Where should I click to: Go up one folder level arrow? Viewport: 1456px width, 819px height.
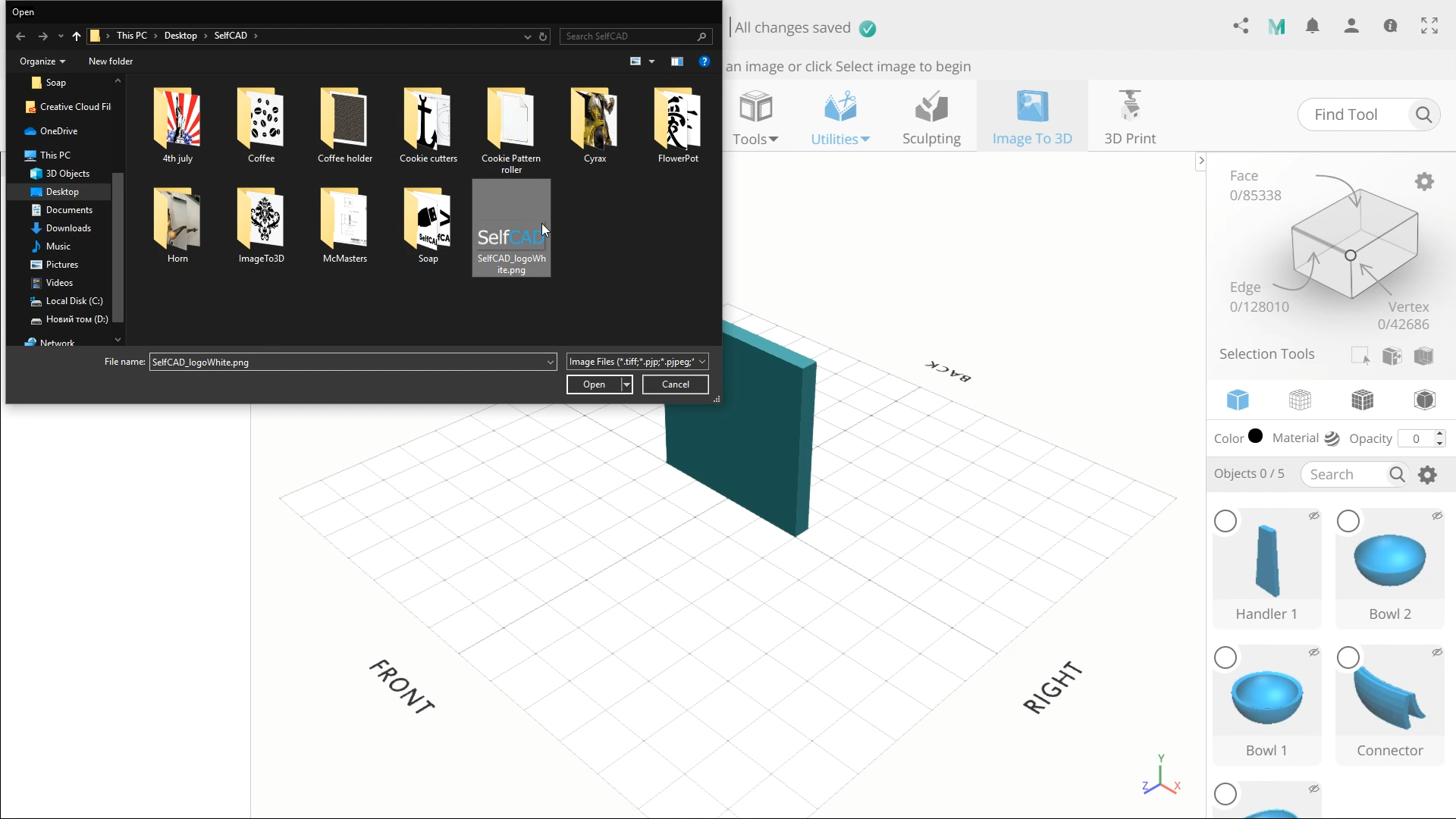(x=77, y=36)
